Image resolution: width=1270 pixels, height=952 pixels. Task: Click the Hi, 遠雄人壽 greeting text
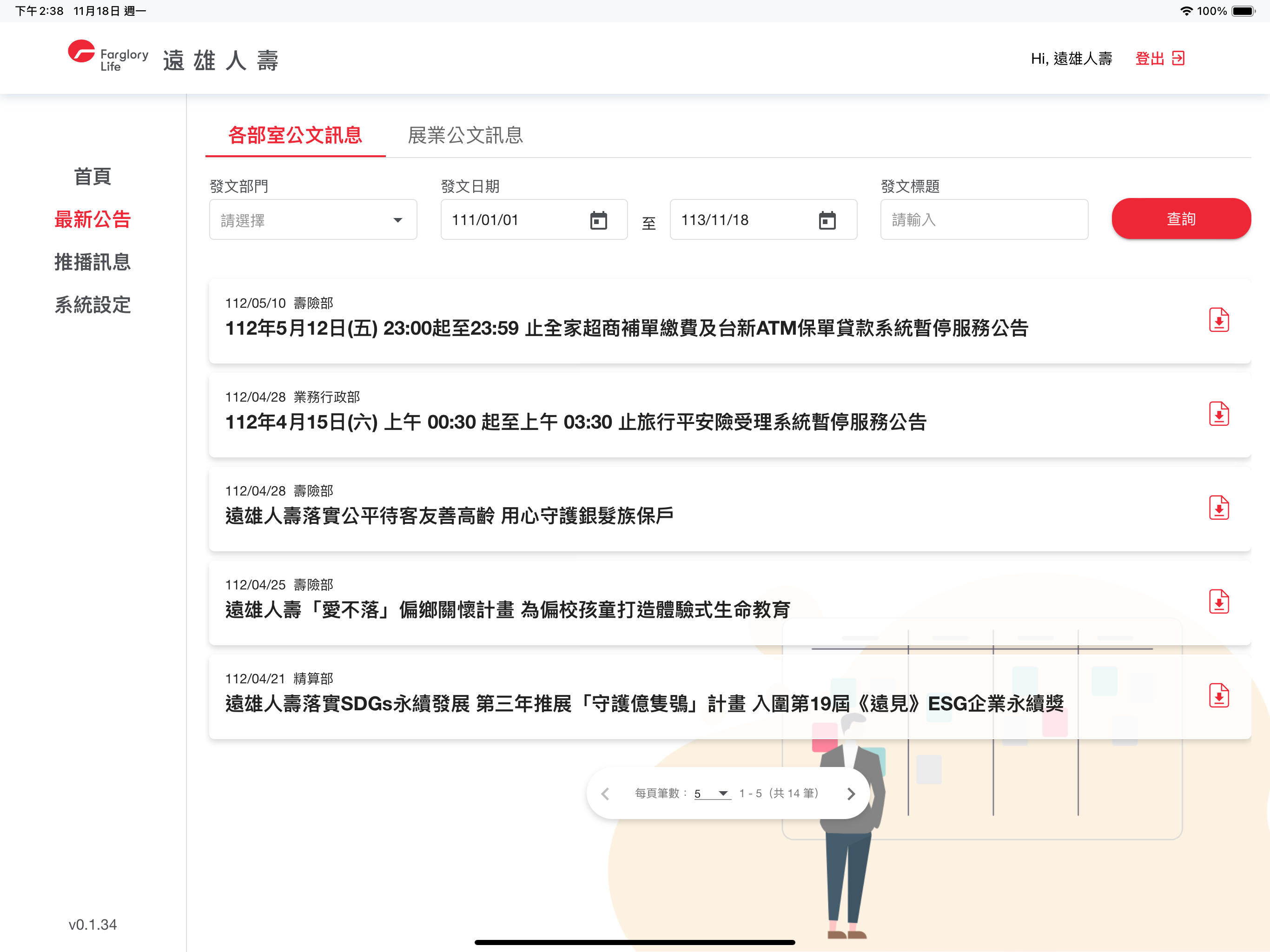pyautogui.click(x=1071, y=59)
